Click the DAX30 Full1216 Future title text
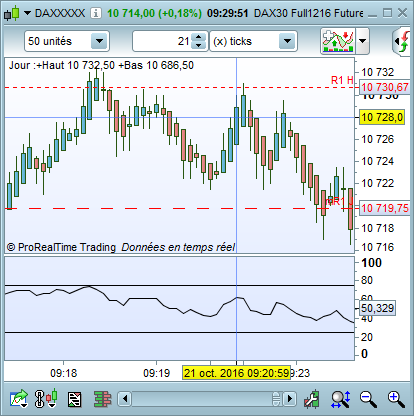414x416 pixels. coord(309,13)
